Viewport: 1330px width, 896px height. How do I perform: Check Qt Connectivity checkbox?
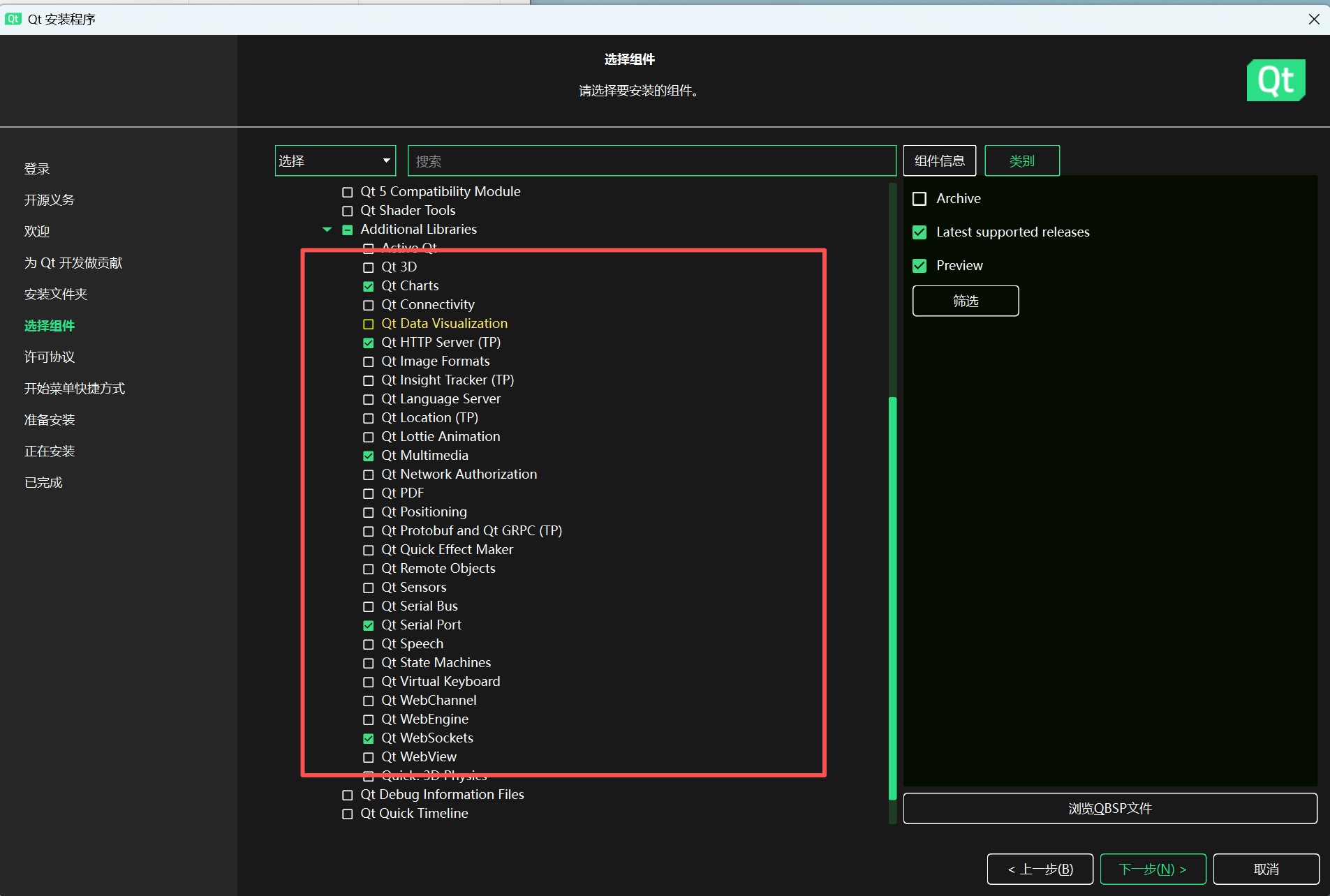point(368,305)
